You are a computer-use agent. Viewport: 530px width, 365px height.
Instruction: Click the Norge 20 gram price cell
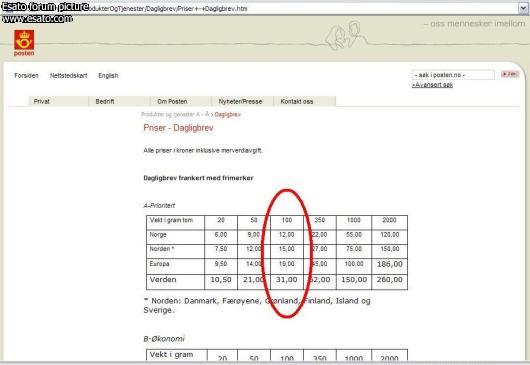(221, 235)
